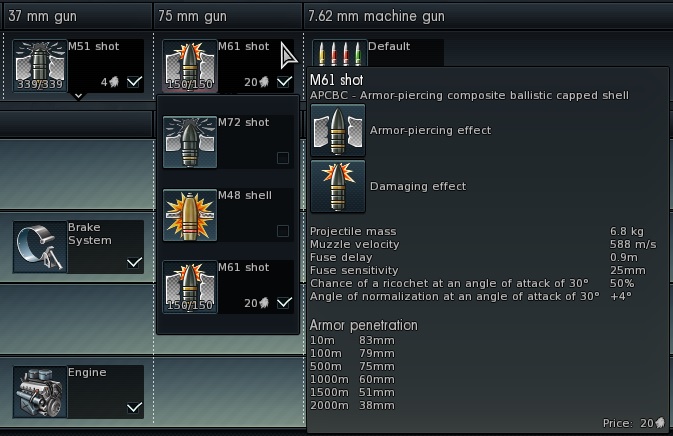Expand the arrow below M51 shot

tap(77, 96)
